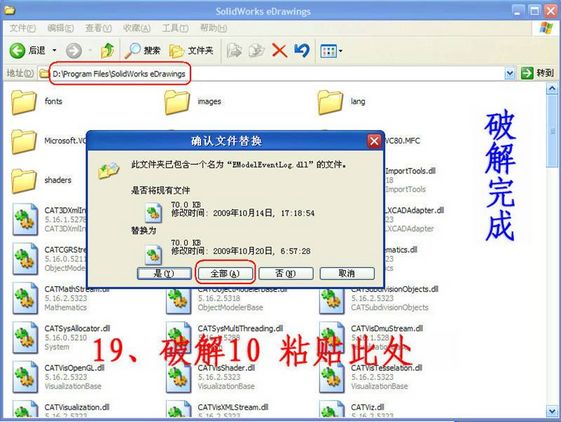Click scrollbar down arrow in file list
The height and width of the screenshot is (422, 561).
552,410
